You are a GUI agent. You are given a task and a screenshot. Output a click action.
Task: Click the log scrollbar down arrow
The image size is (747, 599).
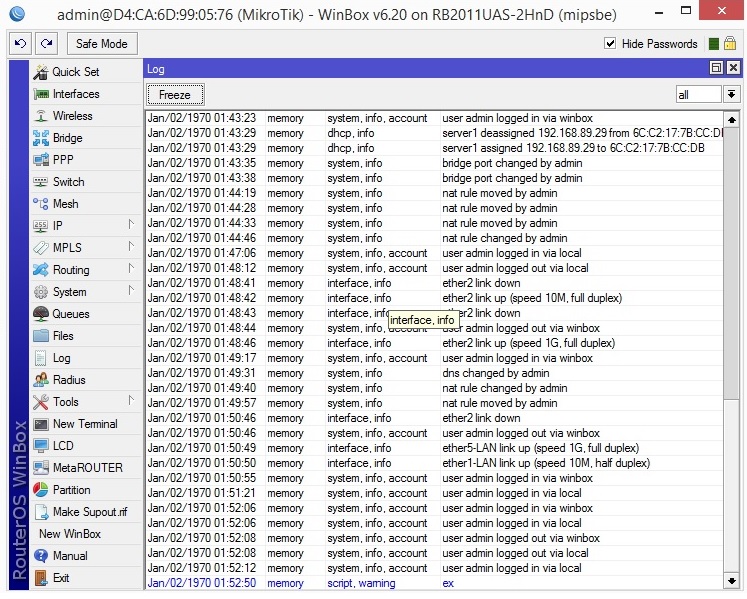[731, 580]
